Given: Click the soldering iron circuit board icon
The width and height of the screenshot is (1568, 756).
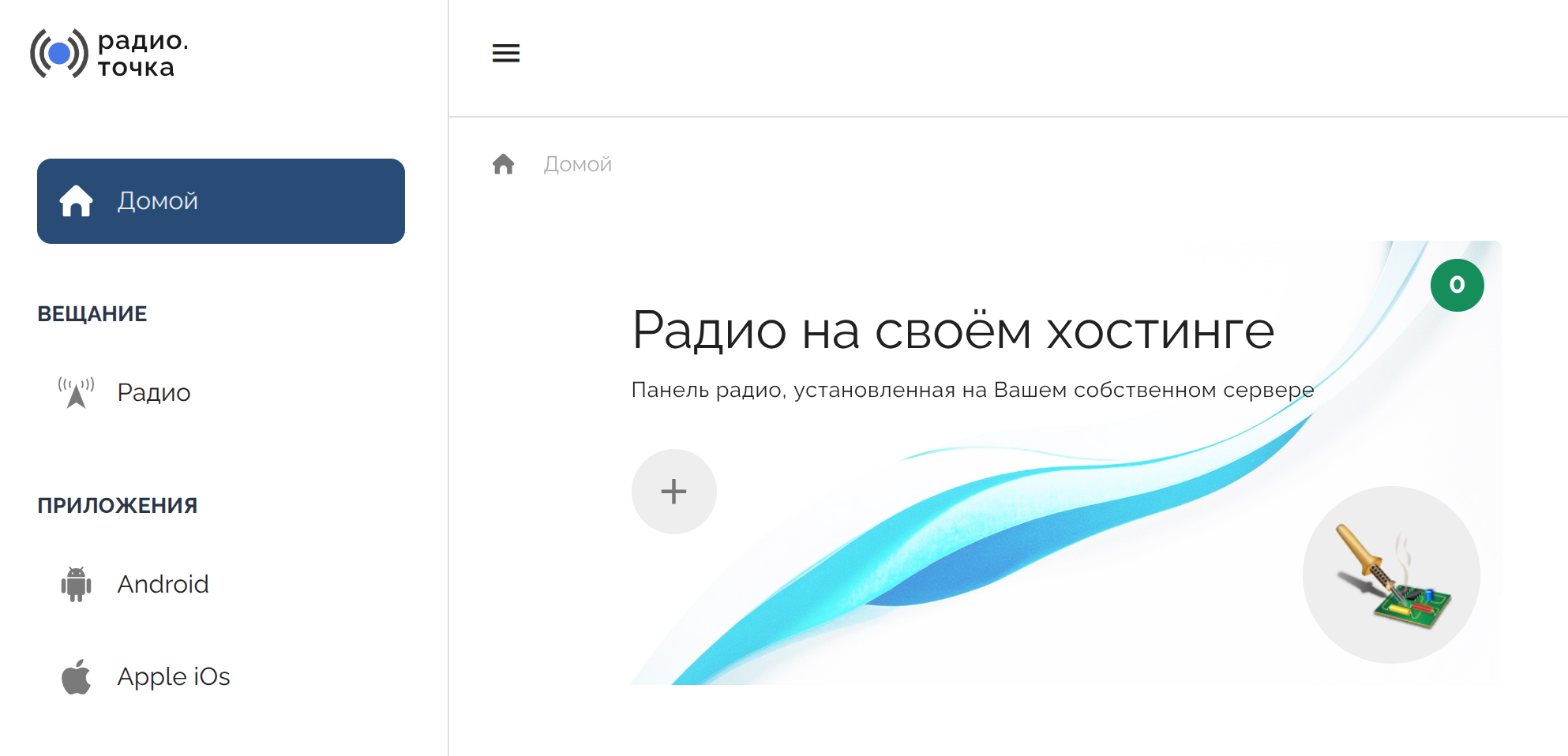Looking at the screenshot, I should pos(1391,575).
